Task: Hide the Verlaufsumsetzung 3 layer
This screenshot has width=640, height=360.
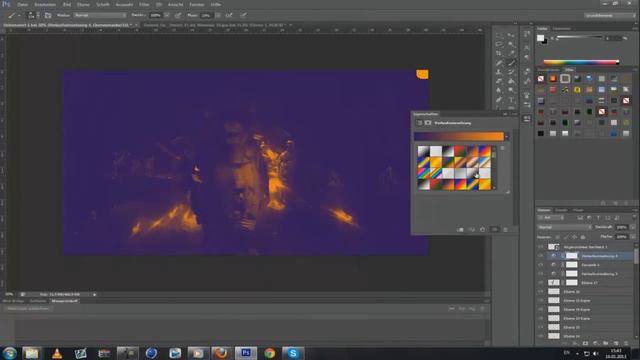Action: [x=541, y=273]
